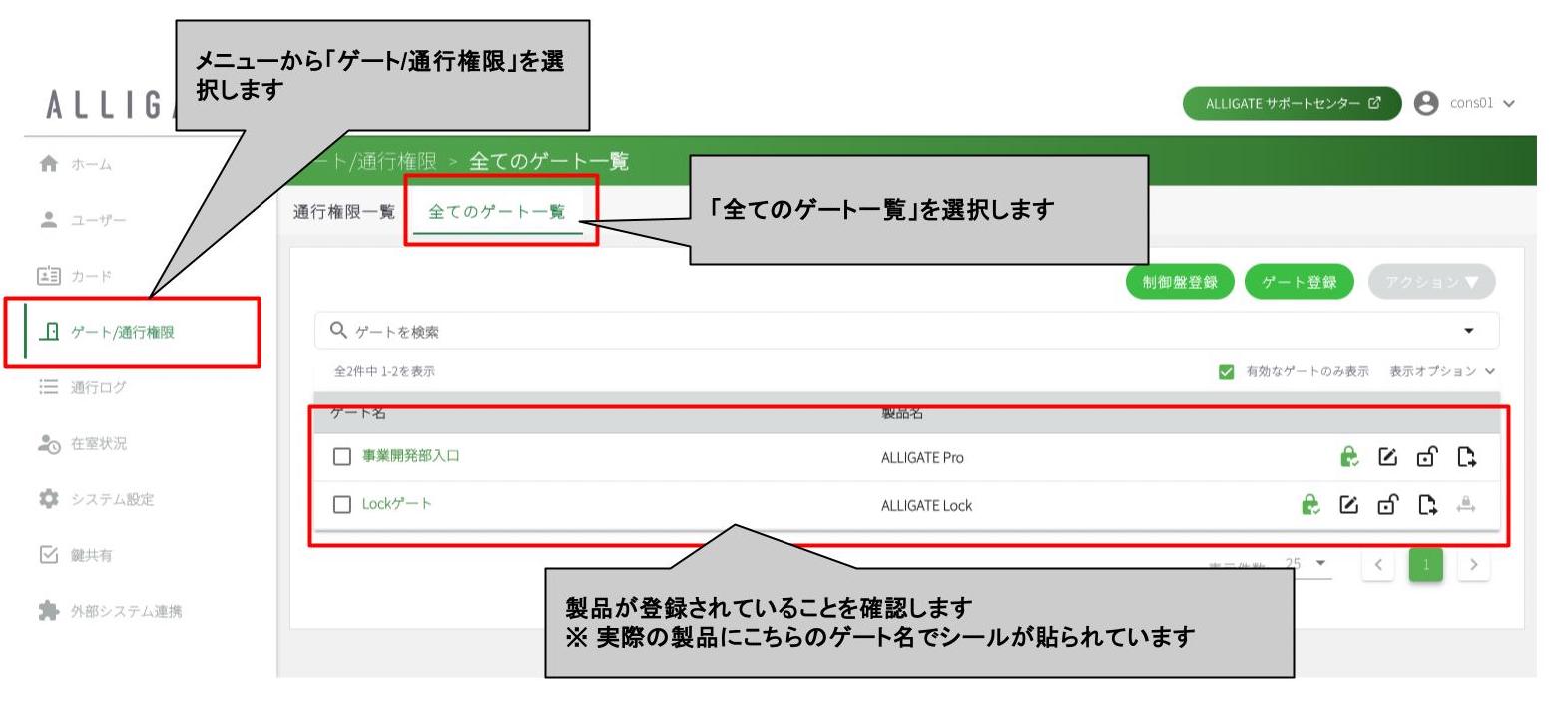Click the magnifier icon in the search bar
1568x708 pixels.
tap(339, 330)
